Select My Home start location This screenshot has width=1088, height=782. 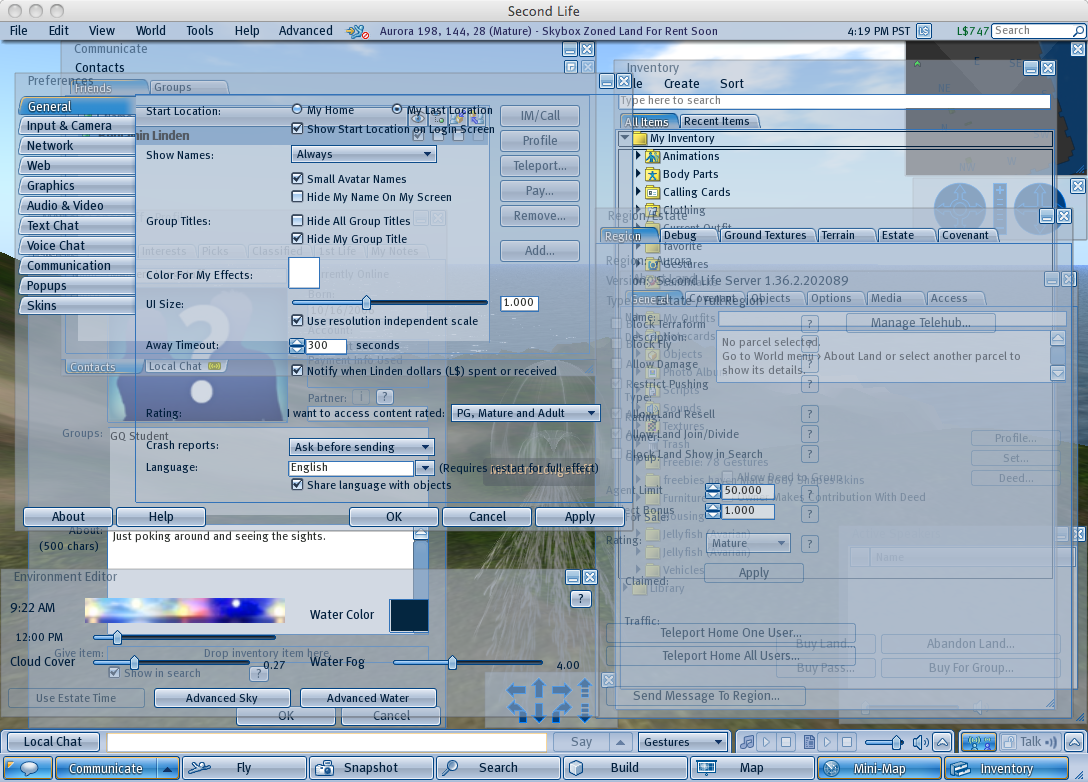pyautogui.click(x=297, y=110)
